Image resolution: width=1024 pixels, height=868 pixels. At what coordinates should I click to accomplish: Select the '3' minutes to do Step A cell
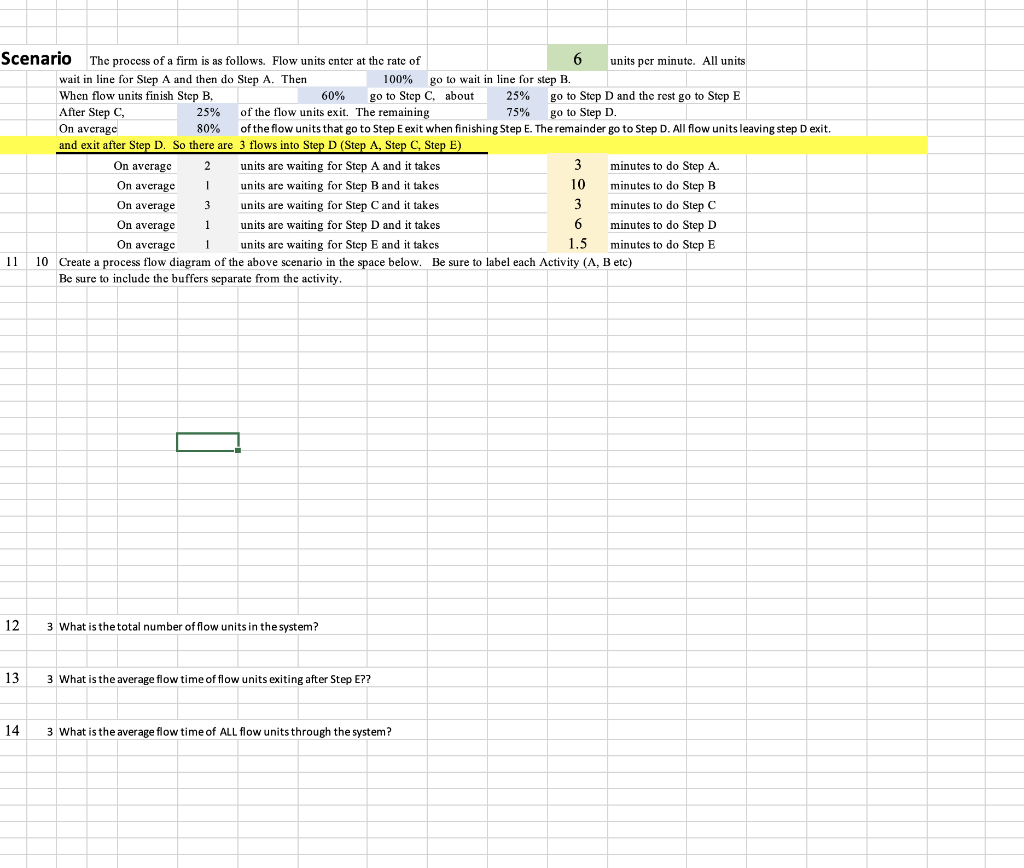click(577, 165)
